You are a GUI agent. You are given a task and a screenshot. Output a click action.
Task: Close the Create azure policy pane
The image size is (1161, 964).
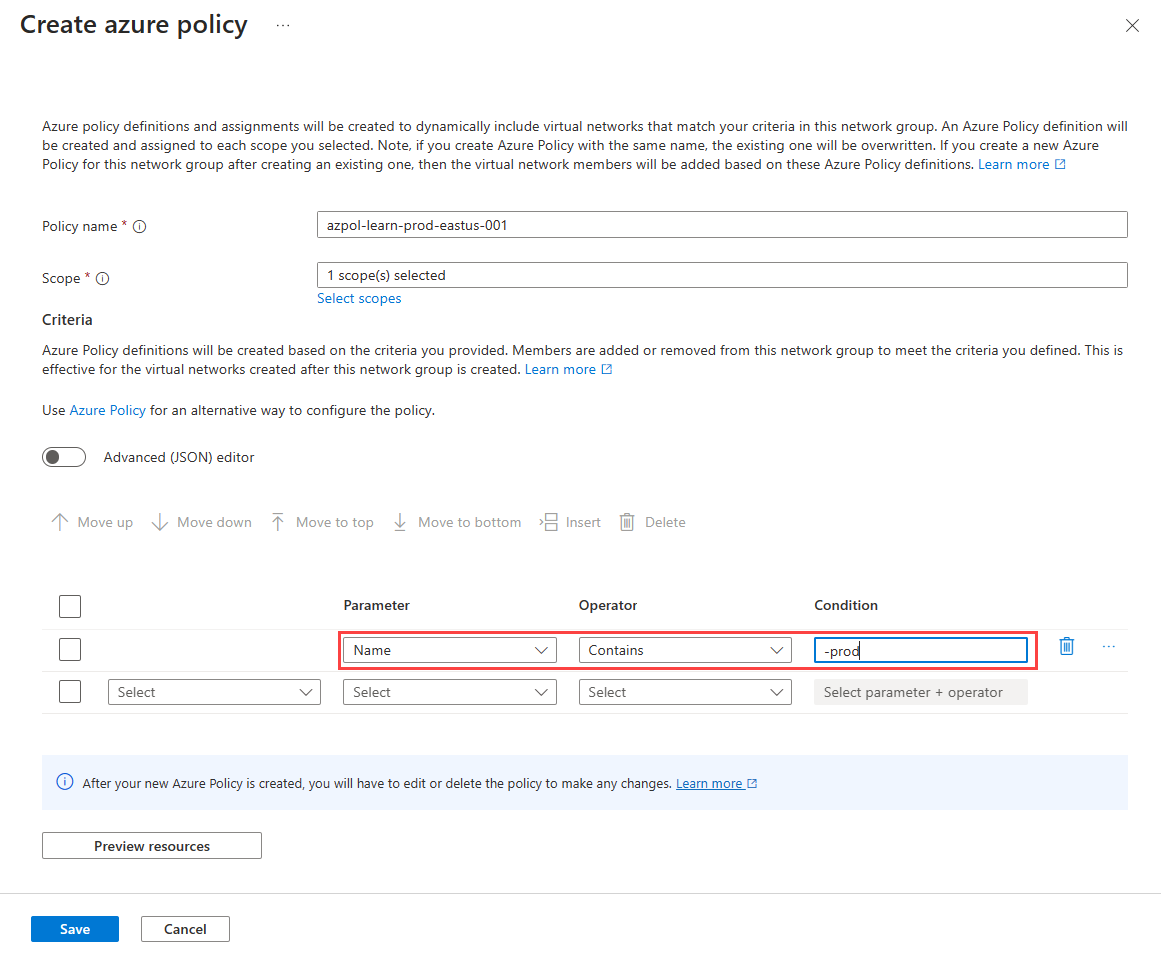(x=1132, y=26)
